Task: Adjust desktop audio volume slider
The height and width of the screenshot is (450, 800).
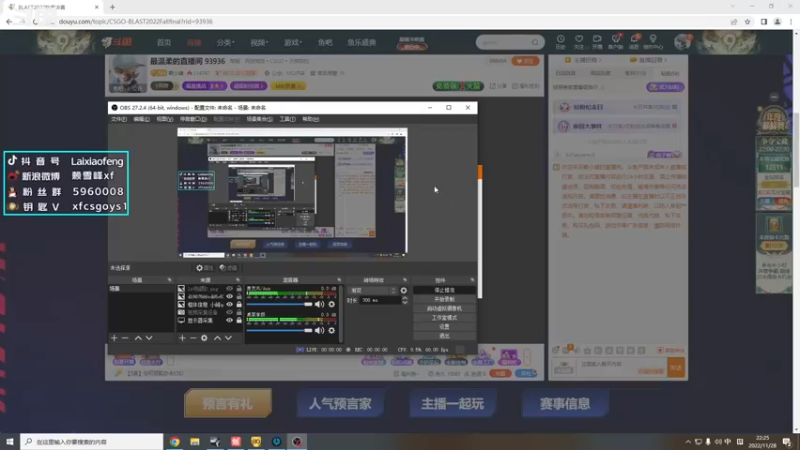Action: point(280,330)
